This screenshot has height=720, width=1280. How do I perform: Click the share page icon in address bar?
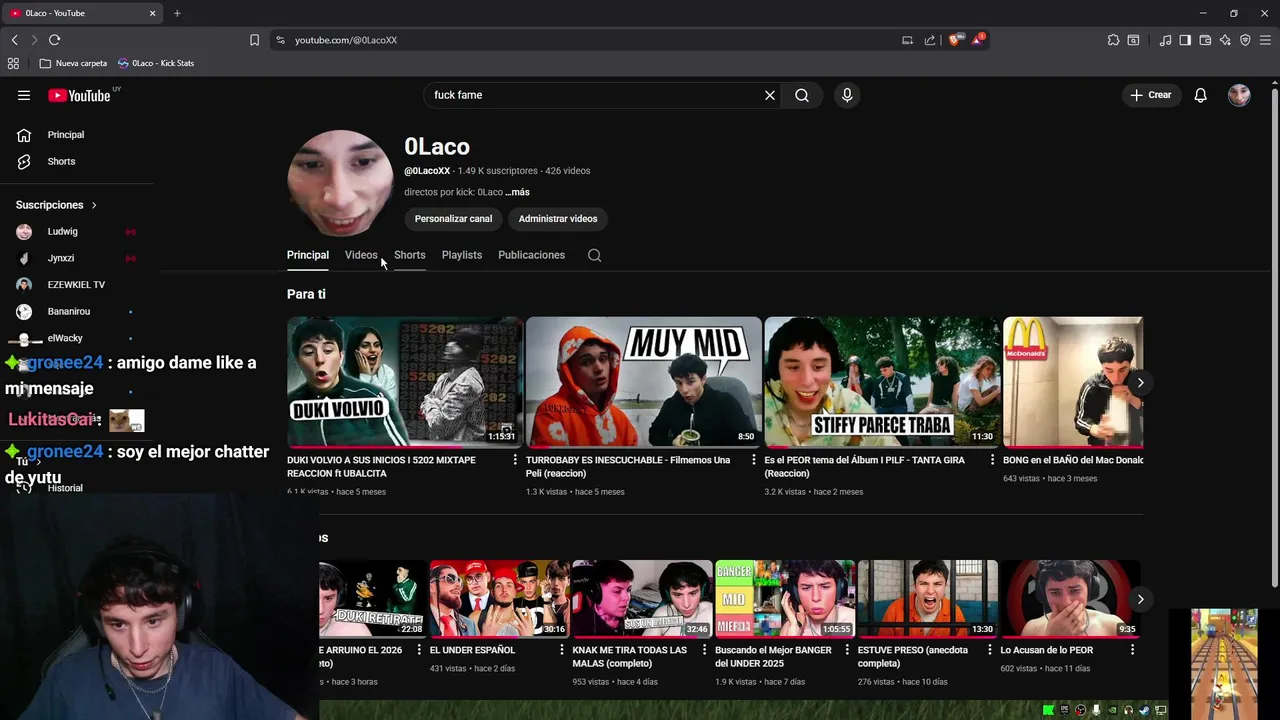[930, 40]
